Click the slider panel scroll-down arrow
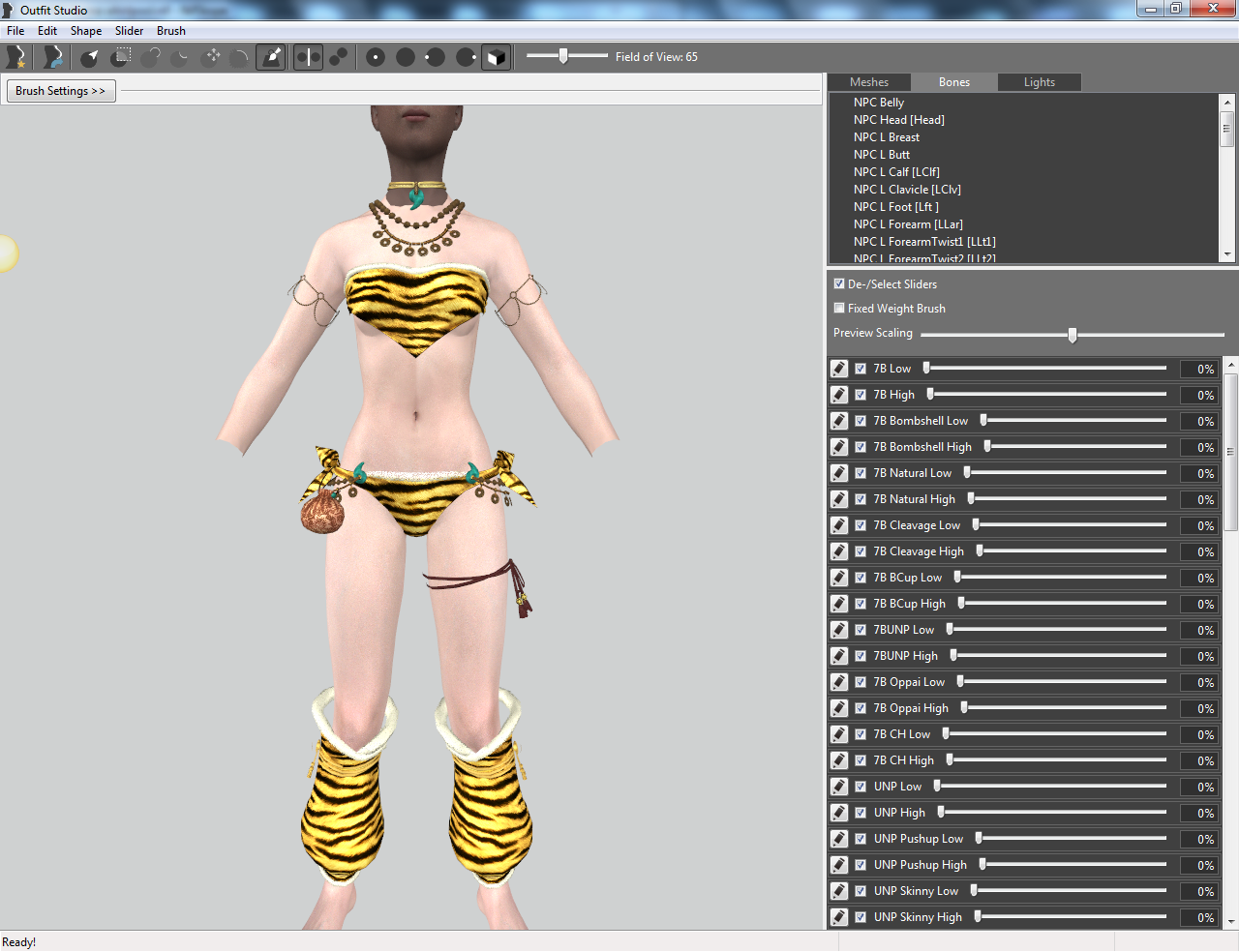The height and width of the screenshot is (952, 1239). pos(1231,921)
